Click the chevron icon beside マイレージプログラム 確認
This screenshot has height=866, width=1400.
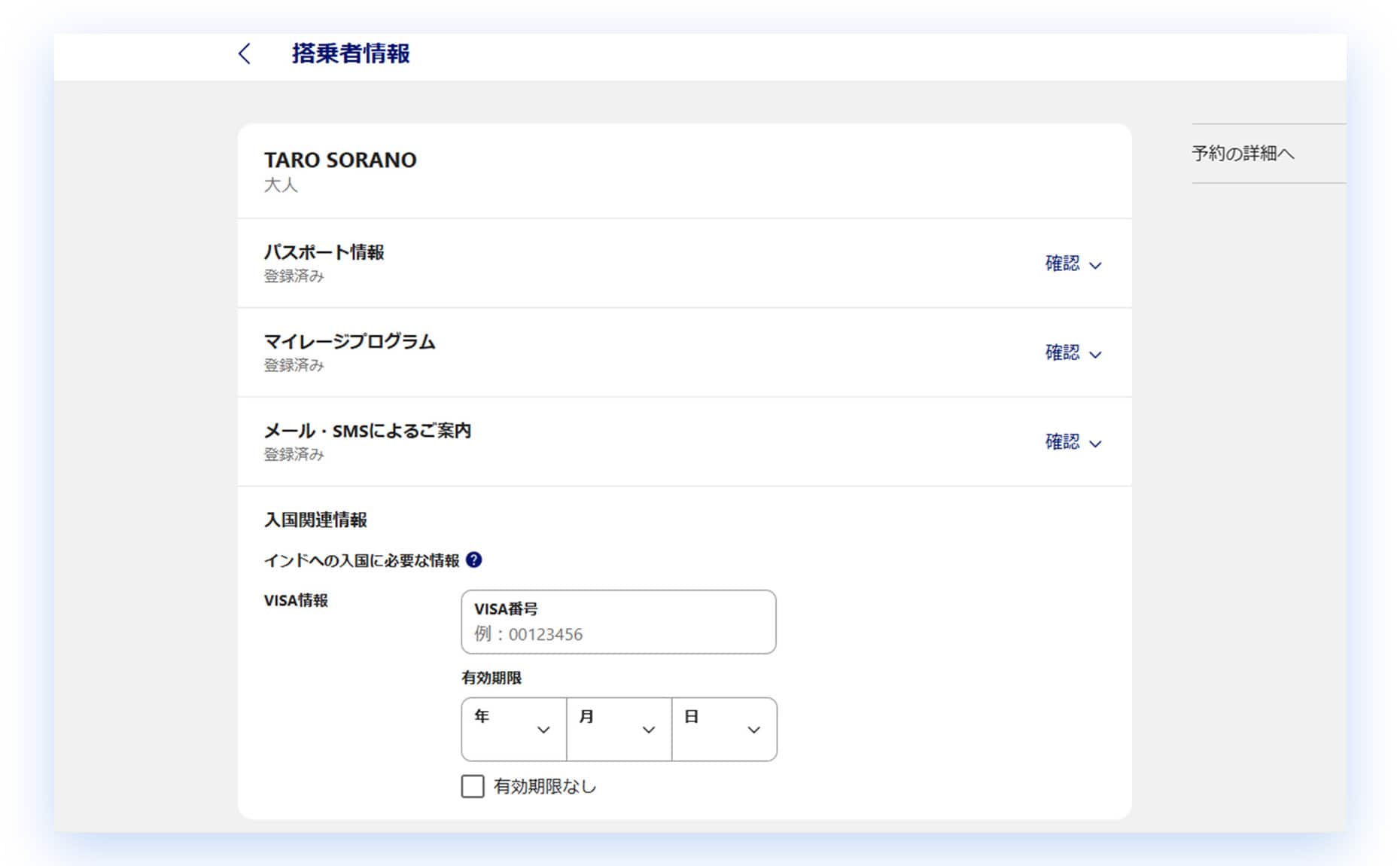(x=1095, y=354)
